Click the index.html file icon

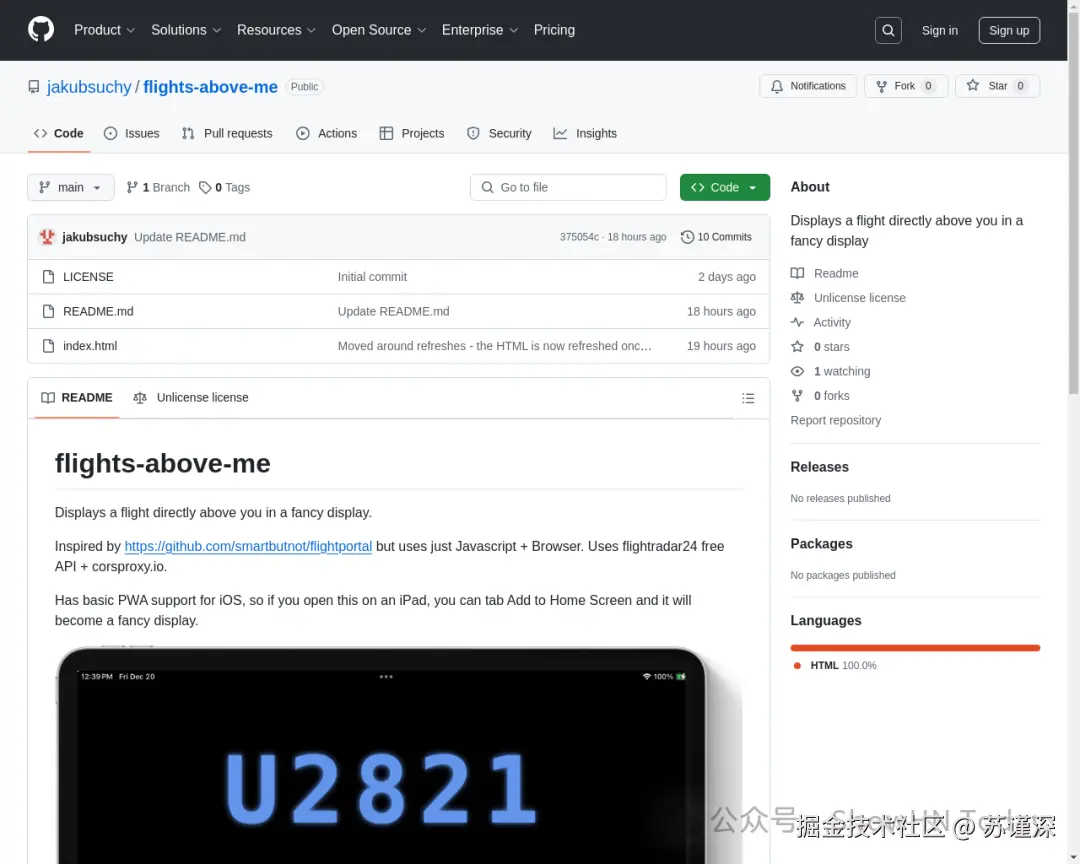coord(48,346)
